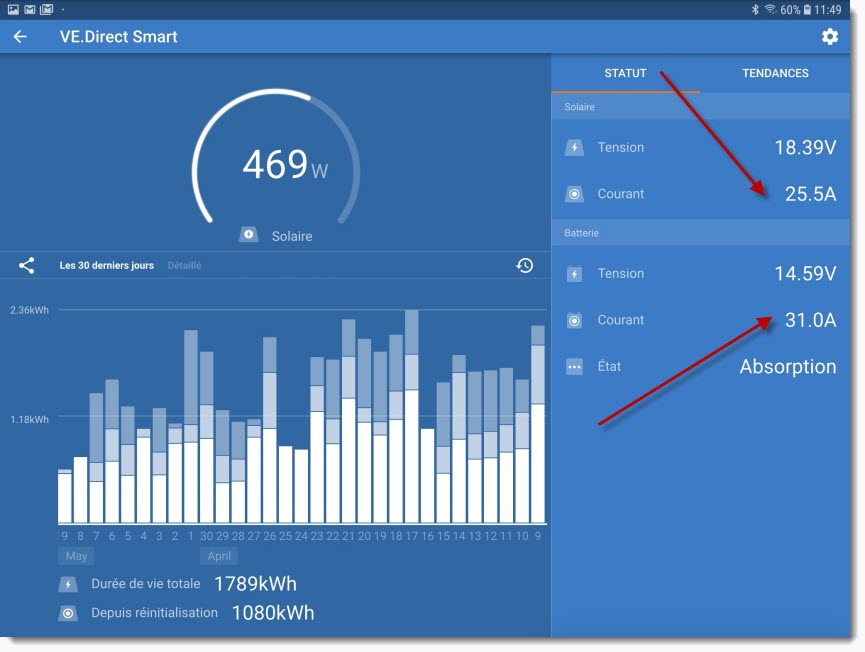Click the 14.59V battery voltage value
865x652 pixels.
point(805,274)
